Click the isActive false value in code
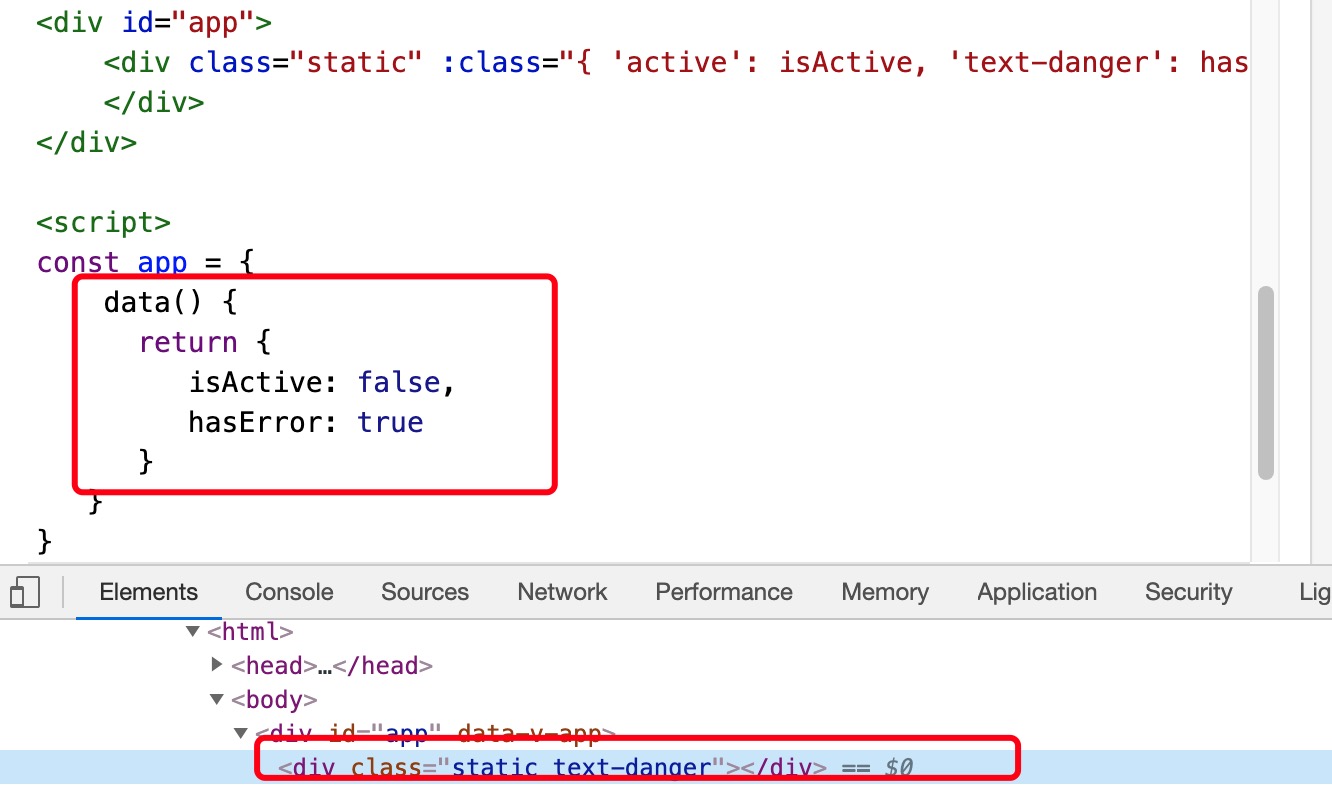Image resolution: width=1332 pixels, height=790 pixels. point(398,382)
